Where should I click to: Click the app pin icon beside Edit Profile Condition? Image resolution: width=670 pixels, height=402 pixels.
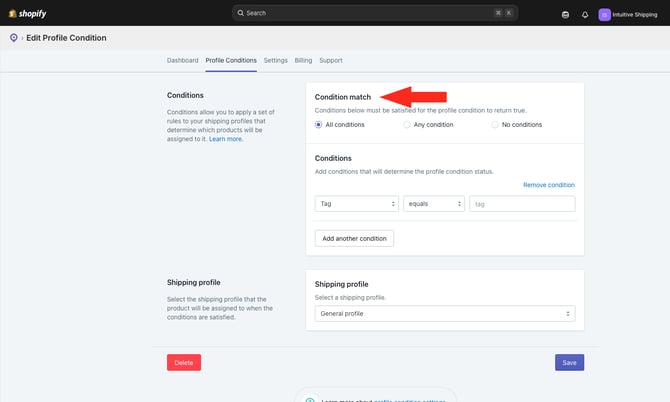pos(14,38)
